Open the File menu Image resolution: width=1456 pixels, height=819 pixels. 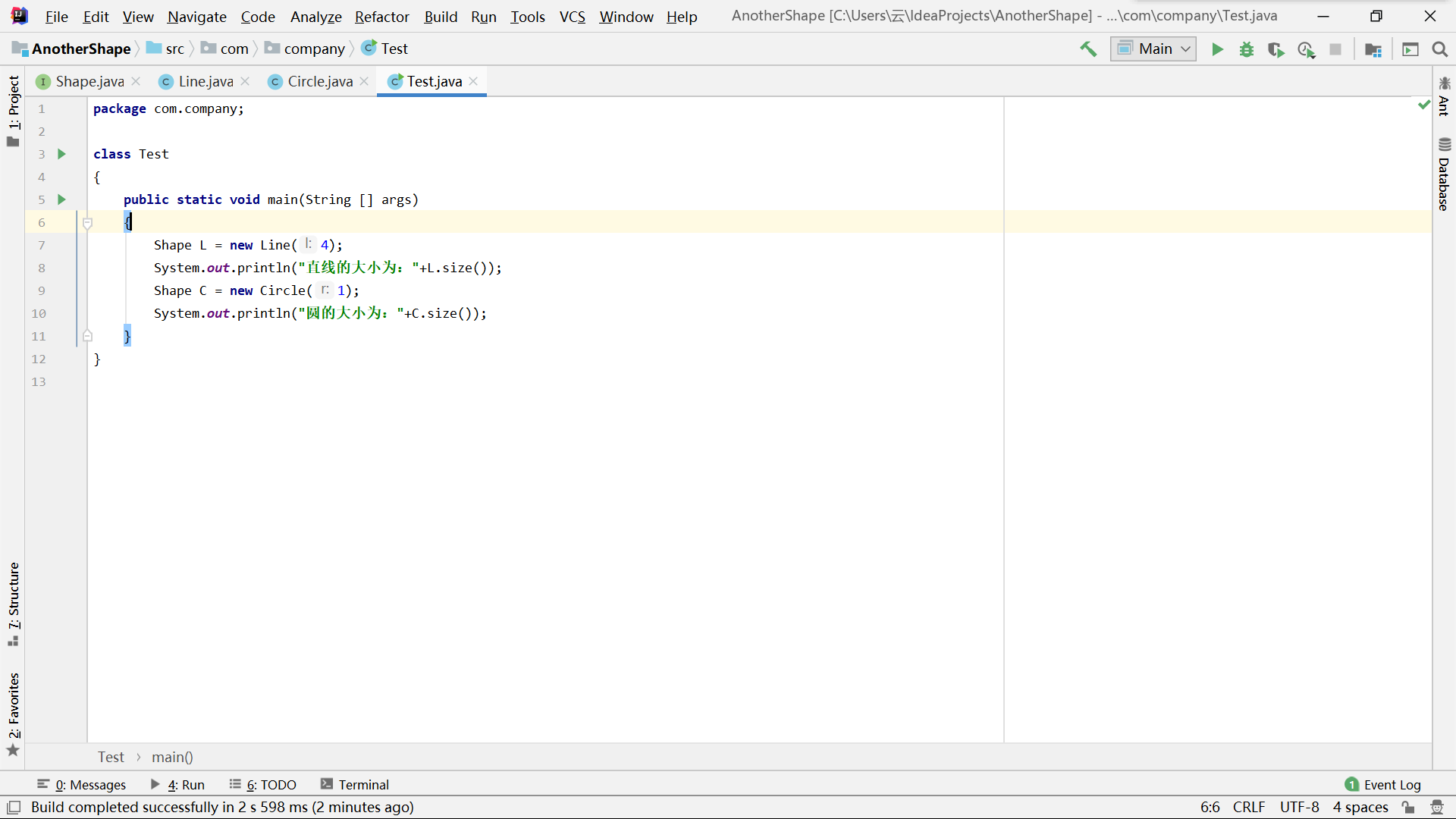[x=57, y=17]
